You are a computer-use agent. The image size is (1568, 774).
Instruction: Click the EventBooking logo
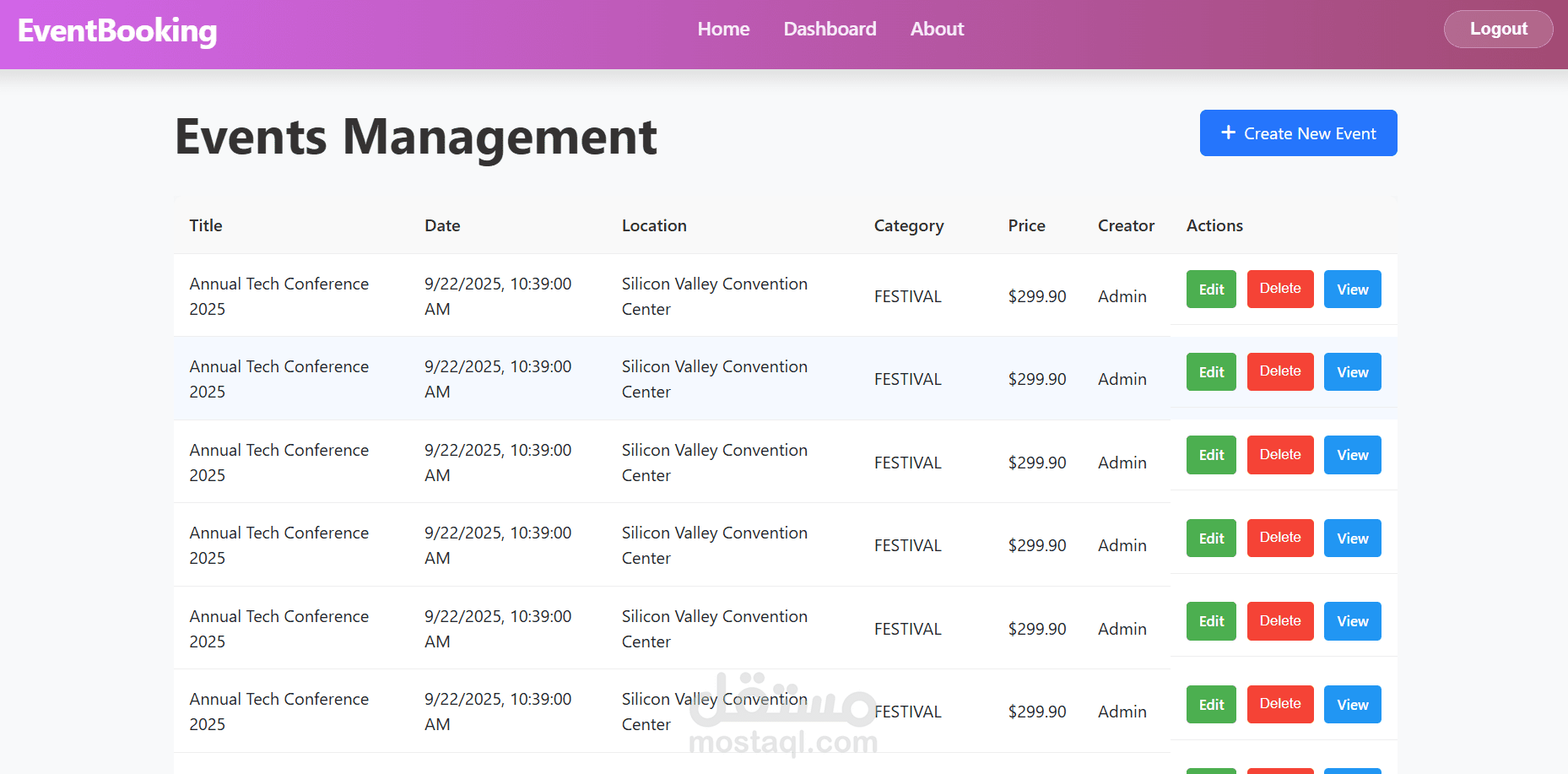click(x=117, y=31)
